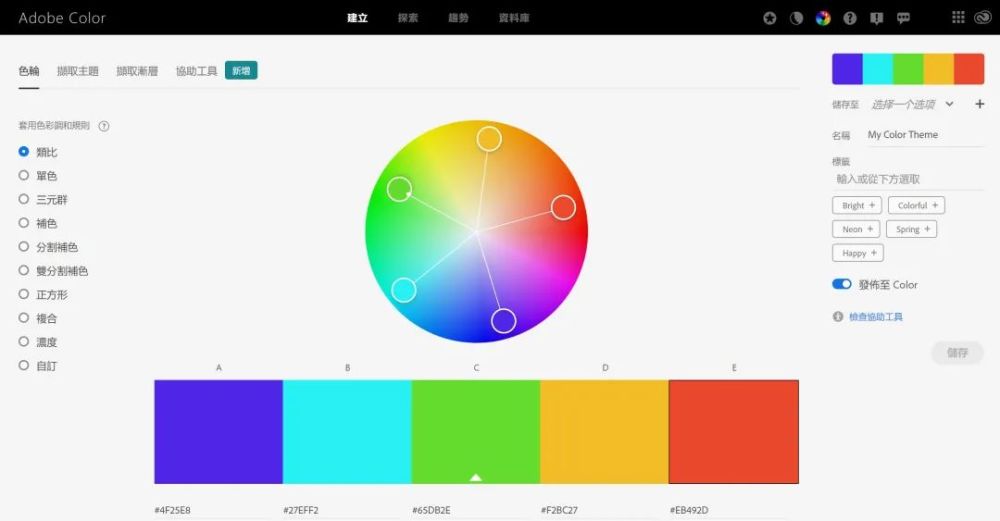Select purple swatch A in the palette
Image resolution: width=1000 pixels, height=521 pixels.
219,432
